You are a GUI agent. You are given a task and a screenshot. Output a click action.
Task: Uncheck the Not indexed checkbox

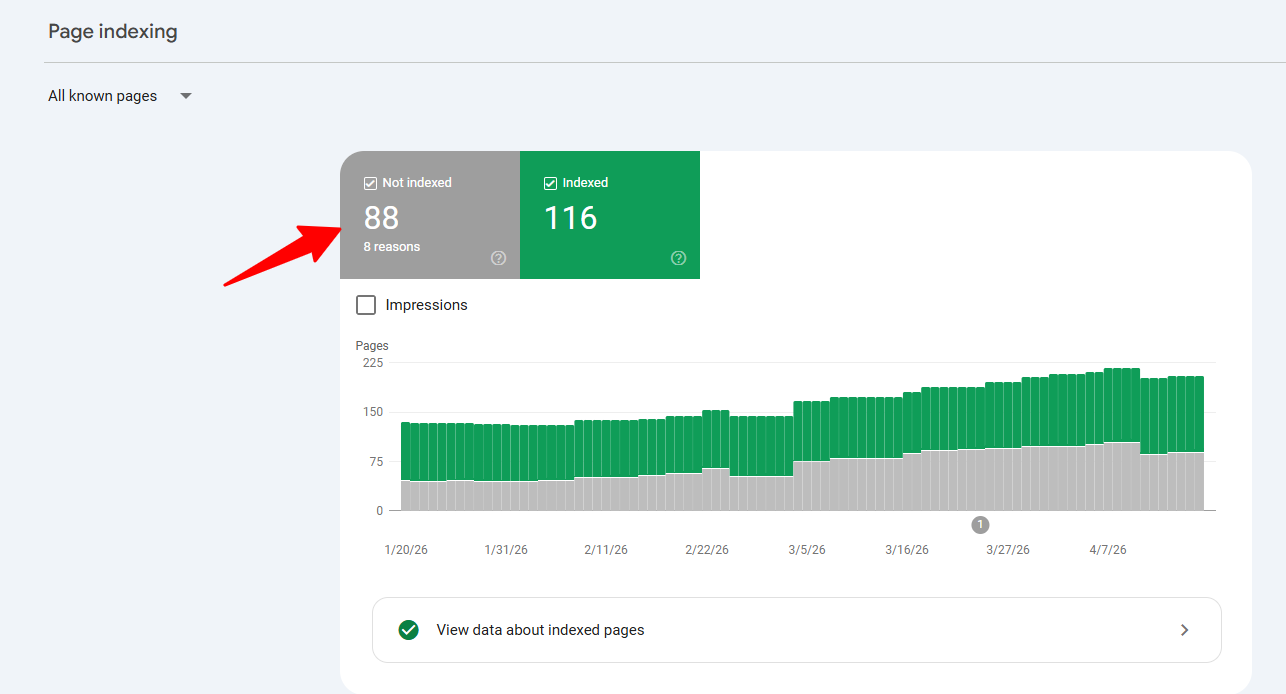(370, 183)
